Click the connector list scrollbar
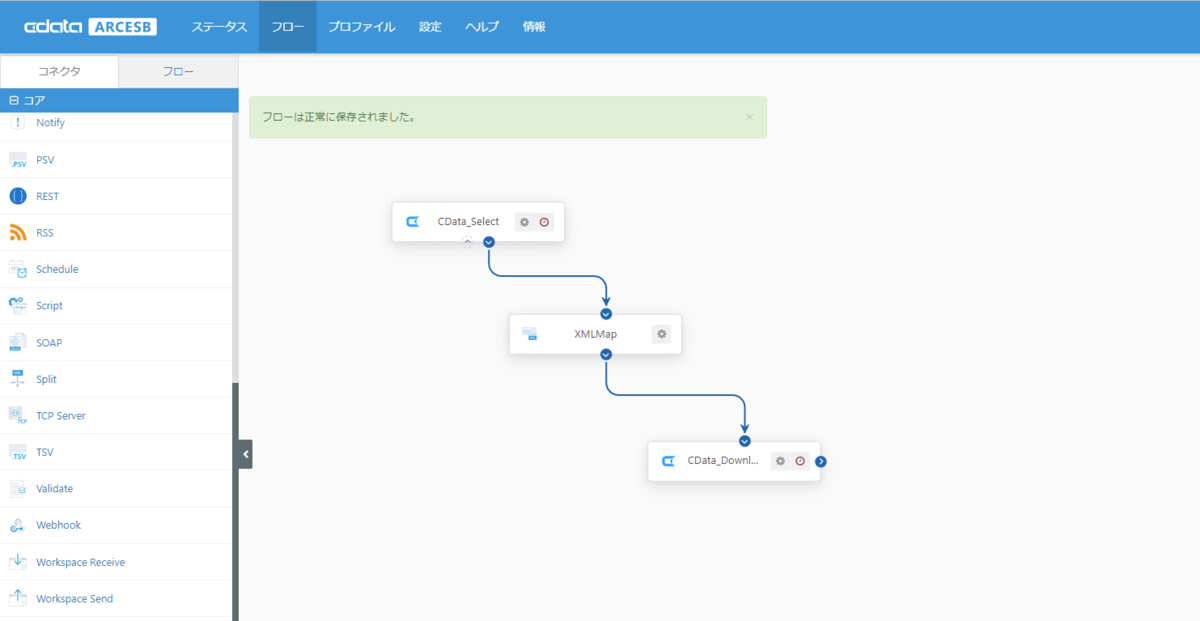 click(x=236, y=500)
